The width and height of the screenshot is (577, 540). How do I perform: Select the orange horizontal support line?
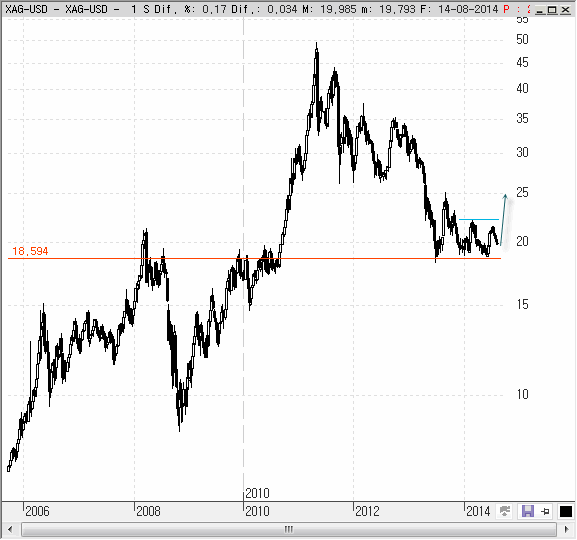(x=254, y=259)
